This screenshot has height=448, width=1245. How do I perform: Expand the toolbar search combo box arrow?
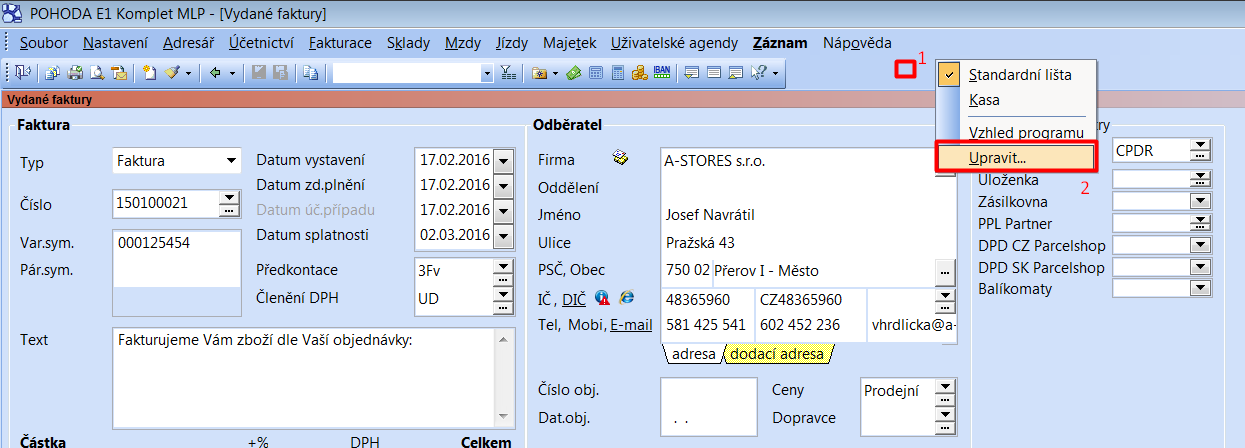pyautogui.click(x=487, y=72)
